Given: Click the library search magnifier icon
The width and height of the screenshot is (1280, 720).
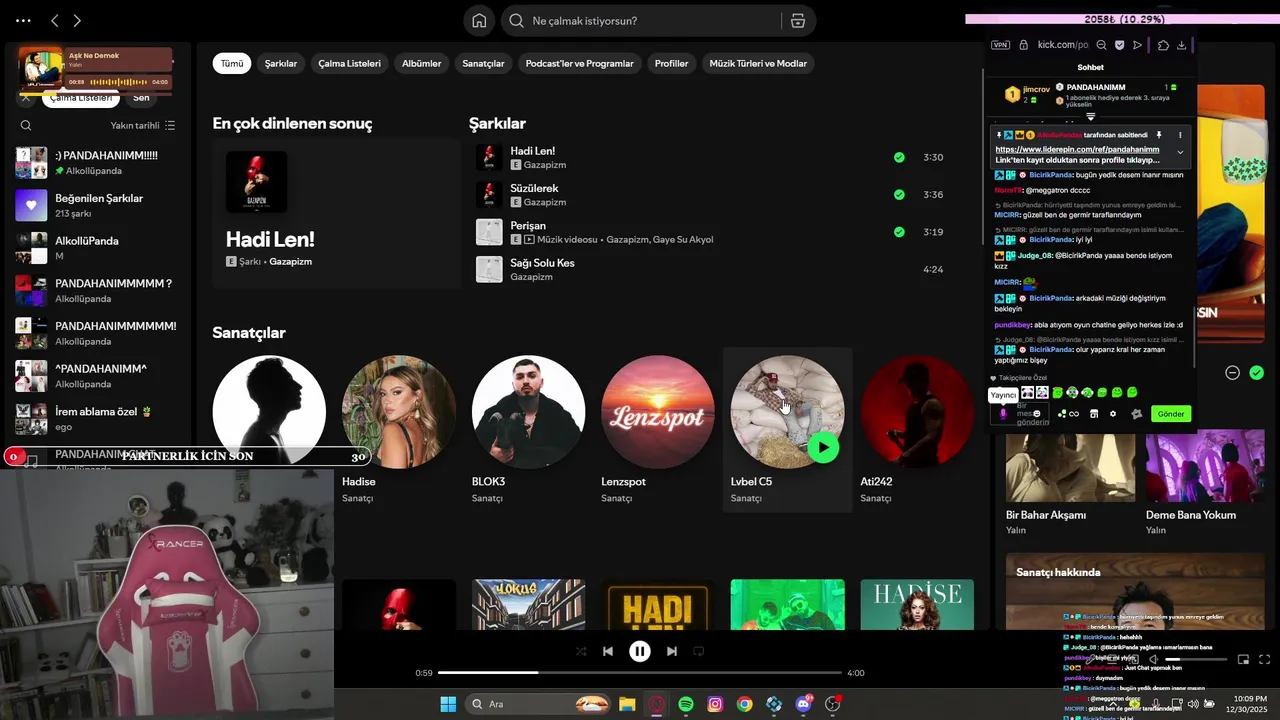Looking at the screenshot, I should [x=26, y=125].
